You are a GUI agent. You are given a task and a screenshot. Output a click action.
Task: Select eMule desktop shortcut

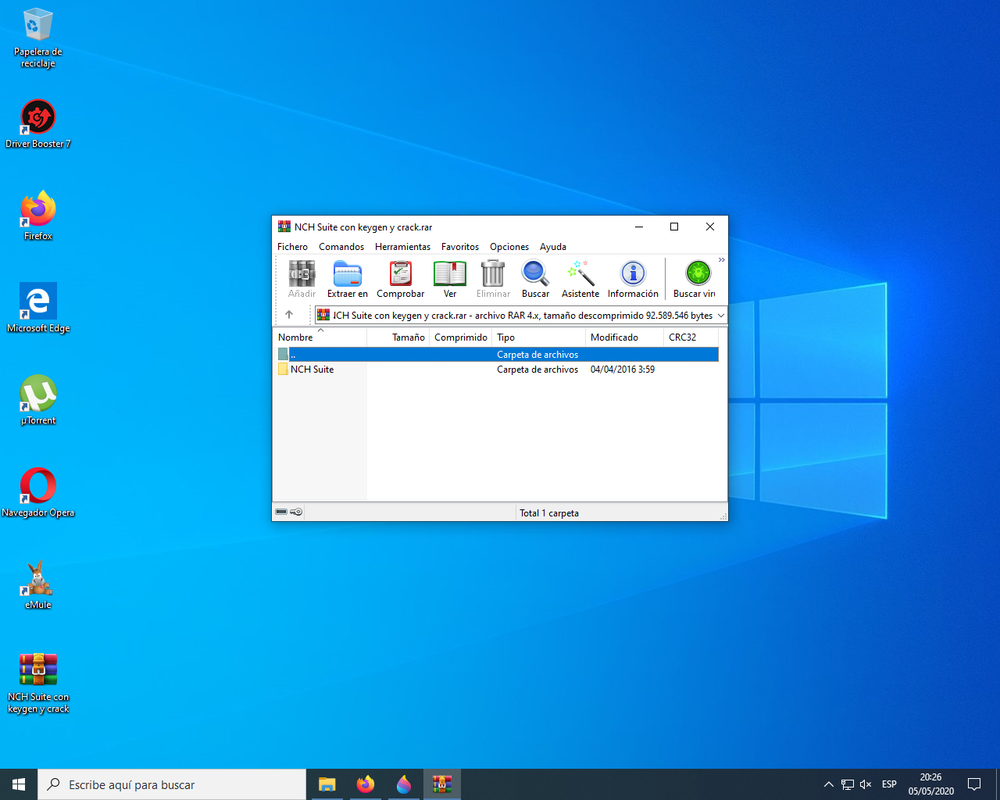coord(38,585)
